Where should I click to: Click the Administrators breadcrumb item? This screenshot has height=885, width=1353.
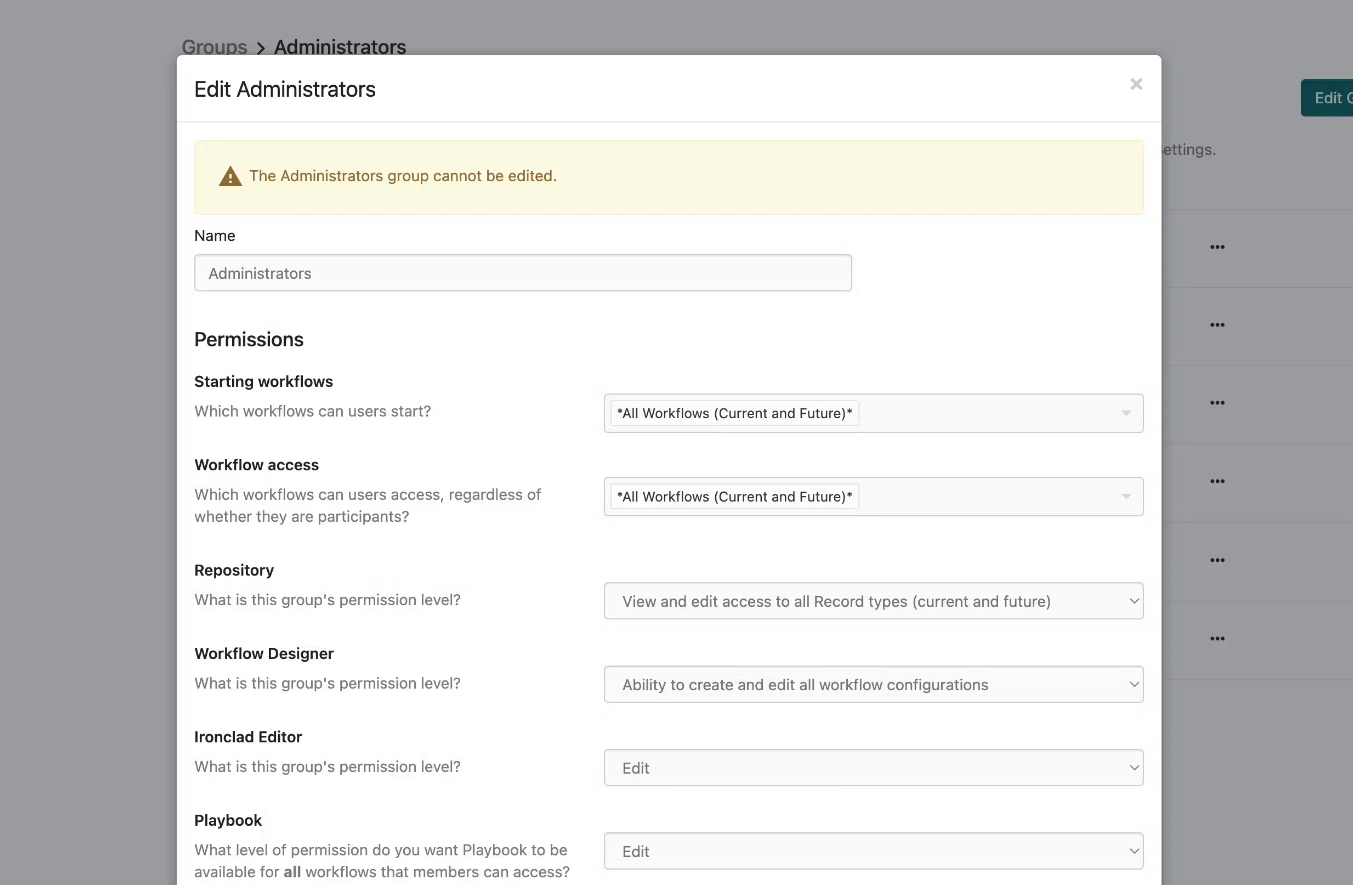coord(340,47)
